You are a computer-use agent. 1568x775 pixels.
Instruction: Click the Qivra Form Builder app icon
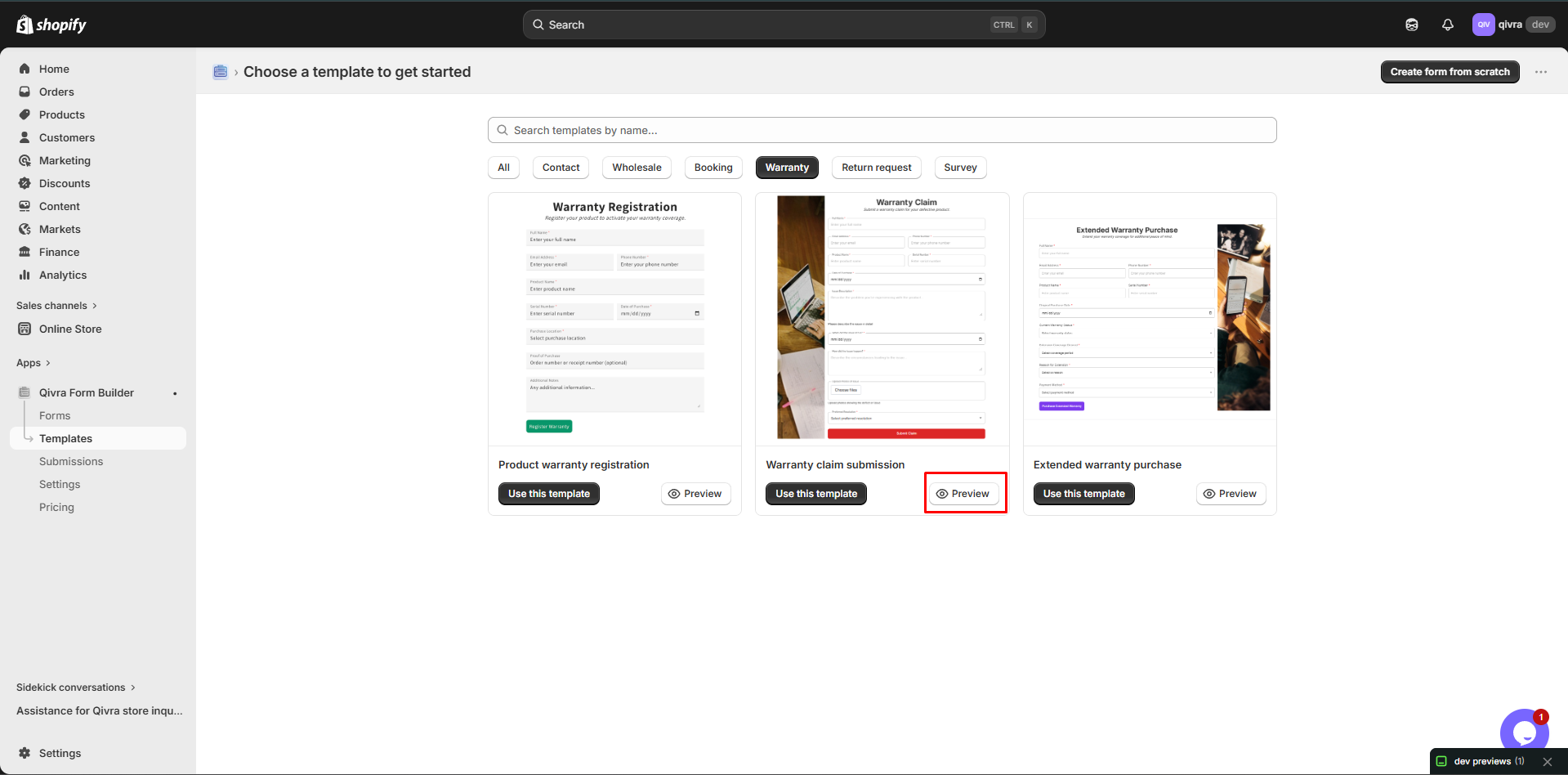[25, 392]
